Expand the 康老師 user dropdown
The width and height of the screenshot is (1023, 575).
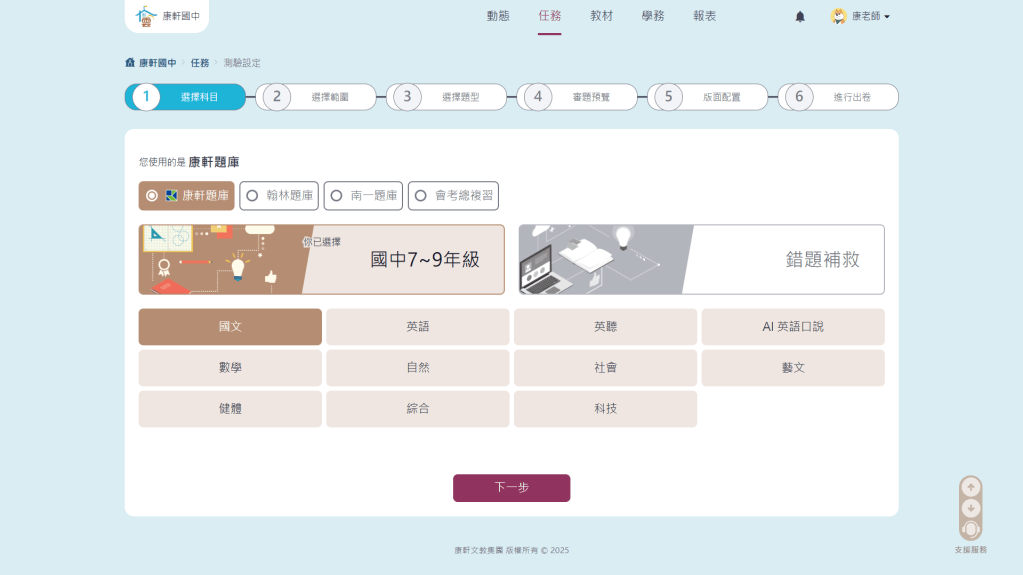[x=870, y=16]
